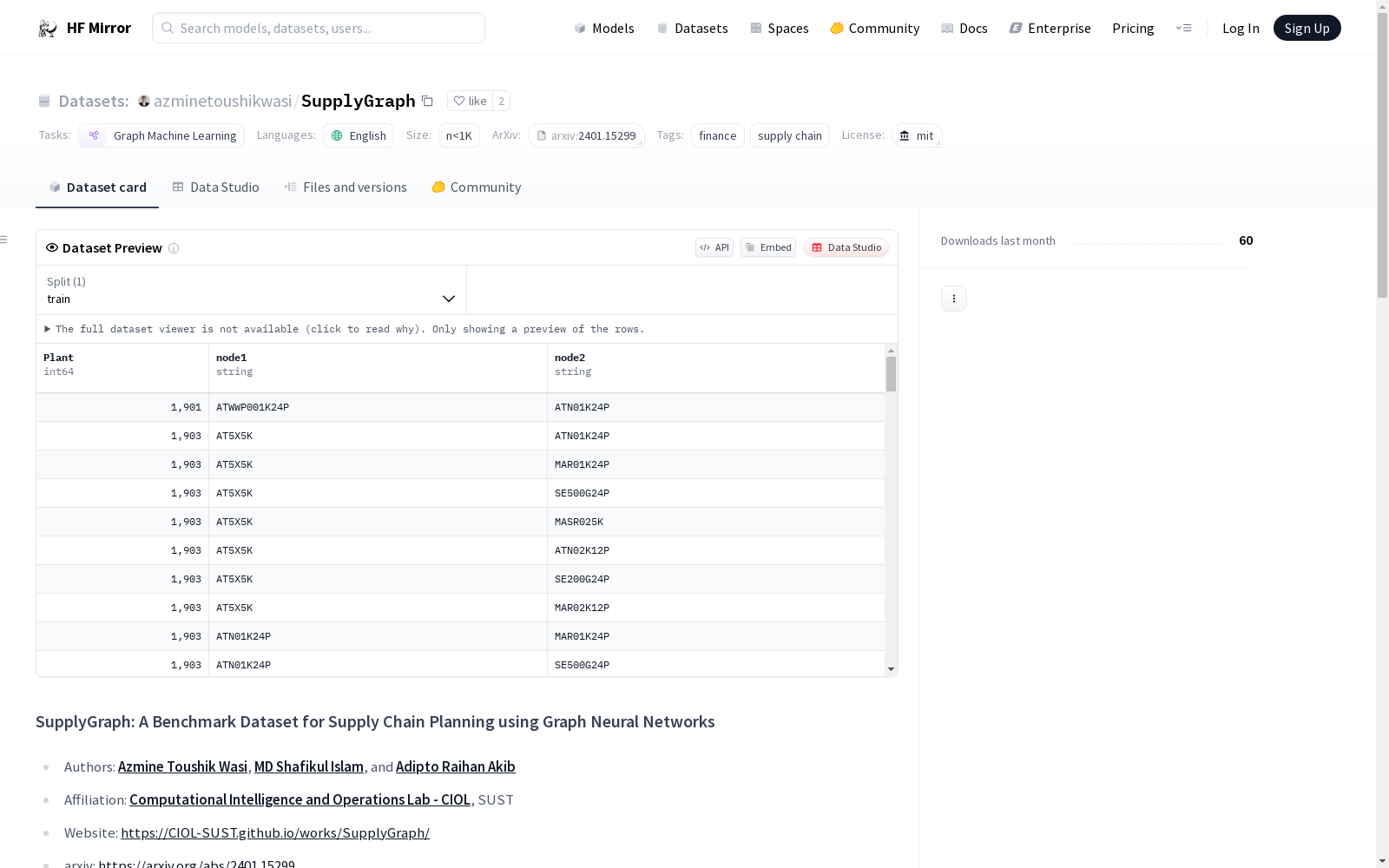
Task: Click the English language tag
Action: pyautogui.click(x=359, y=135)
